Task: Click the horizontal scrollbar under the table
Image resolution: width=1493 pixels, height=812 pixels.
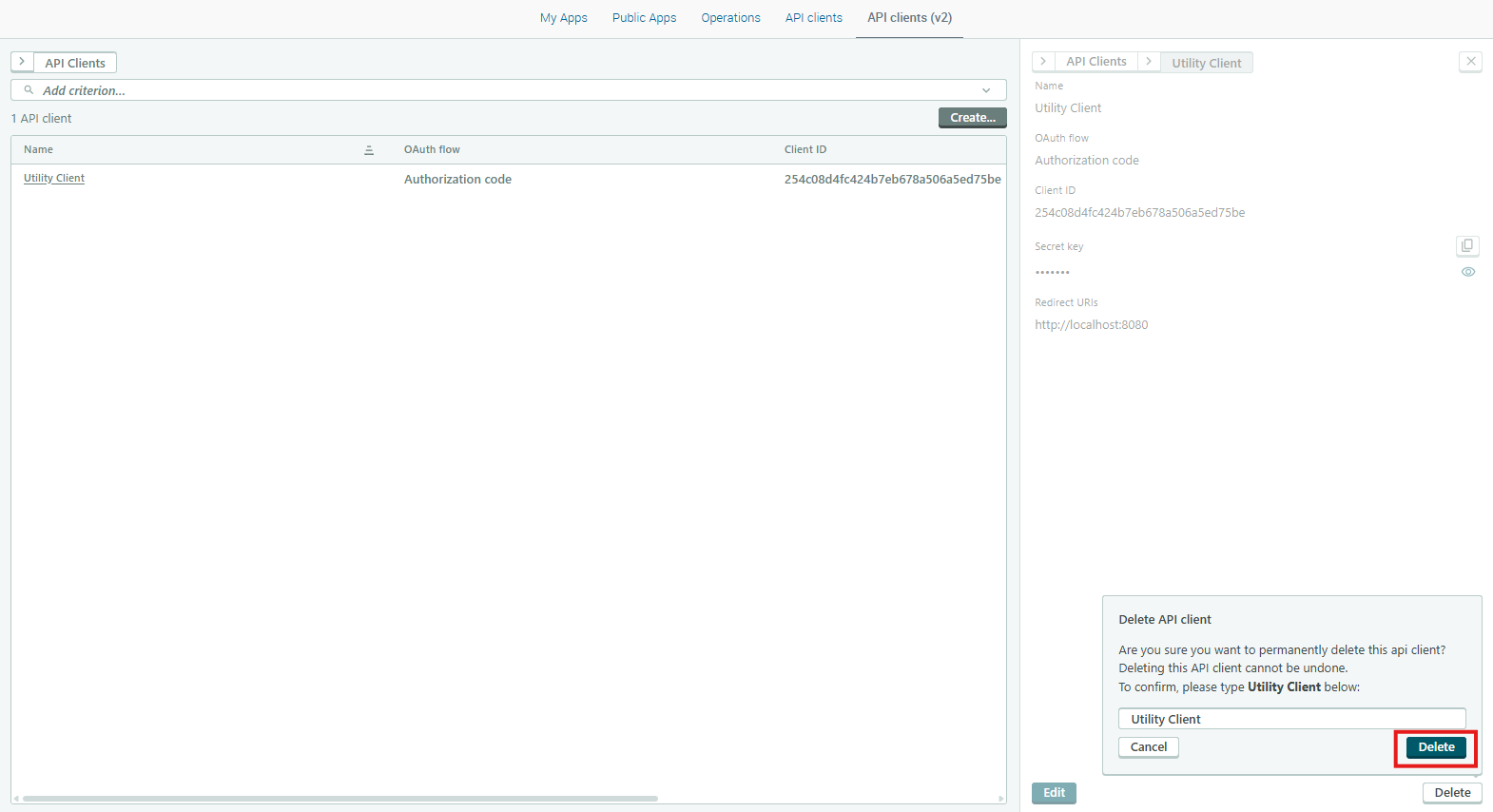Action: (339, 799)
